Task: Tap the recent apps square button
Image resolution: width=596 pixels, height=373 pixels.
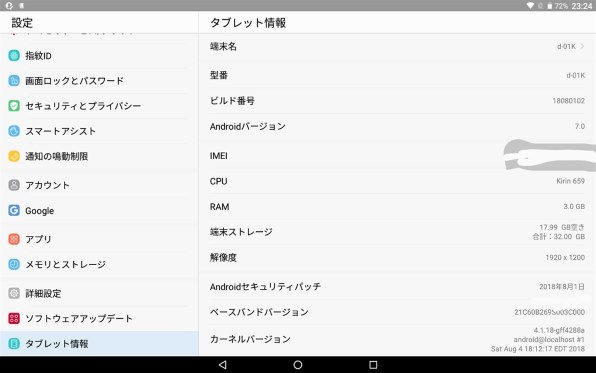Action: (373, 365)
